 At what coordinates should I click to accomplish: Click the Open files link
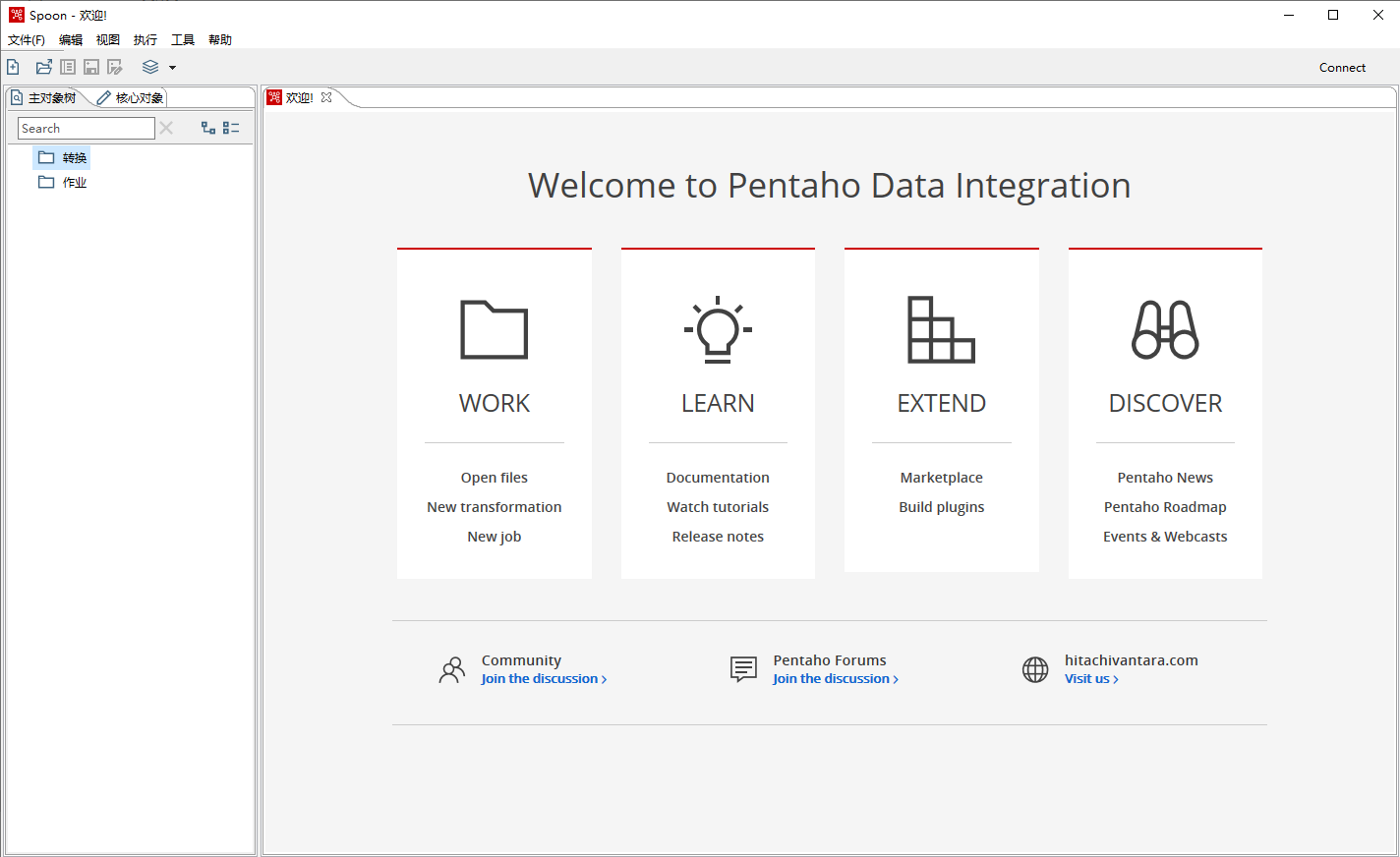(495, 478)
